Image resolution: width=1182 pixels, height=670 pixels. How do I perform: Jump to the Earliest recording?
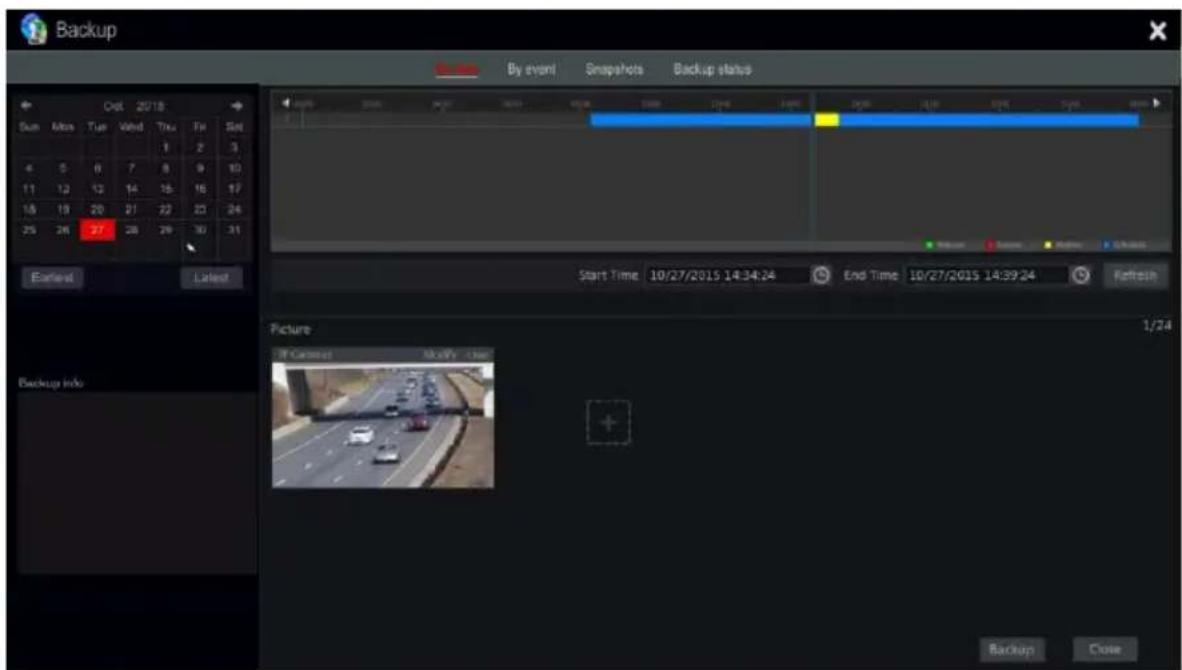52,277
